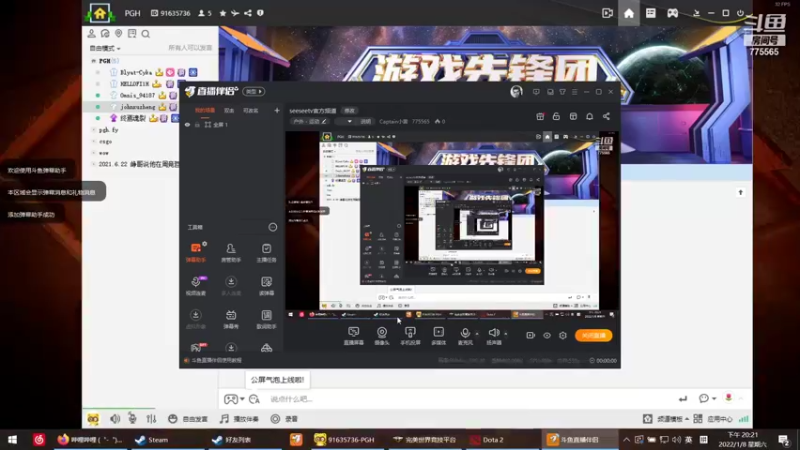Click the airplane icon in YY header
The height and width of the screenshot is (450, 800).
pos(235,13)
